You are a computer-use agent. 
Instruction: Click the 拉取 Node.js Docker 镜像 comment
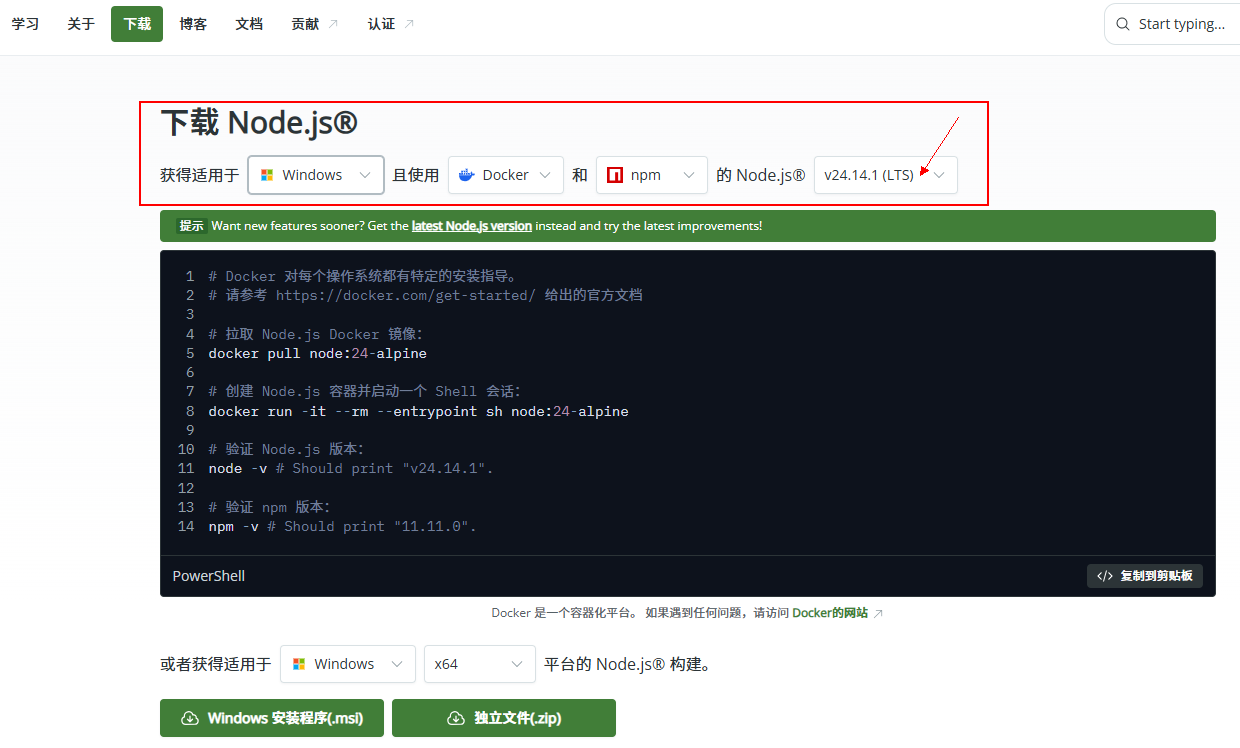316,334
